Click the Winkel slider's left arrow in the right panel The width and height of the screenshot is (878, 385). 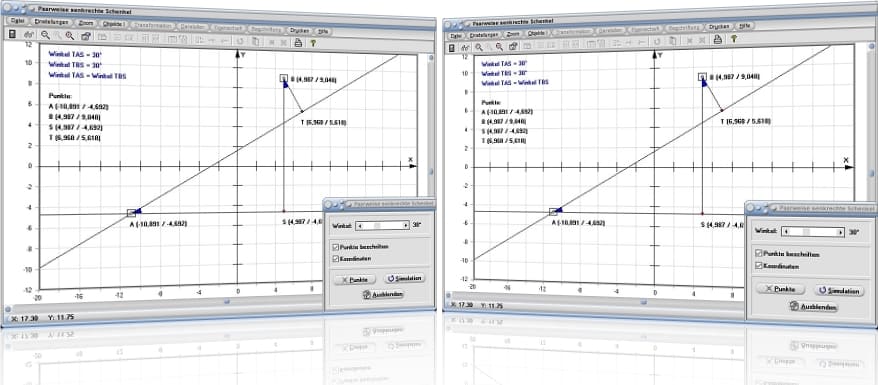786,231
